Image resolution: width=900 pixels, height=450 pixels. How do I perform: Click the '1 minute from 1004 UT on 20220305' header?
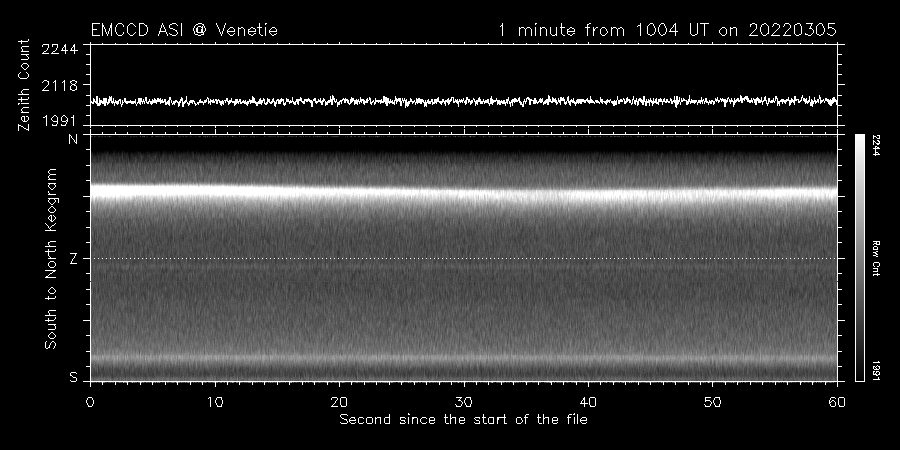point(667,30)
